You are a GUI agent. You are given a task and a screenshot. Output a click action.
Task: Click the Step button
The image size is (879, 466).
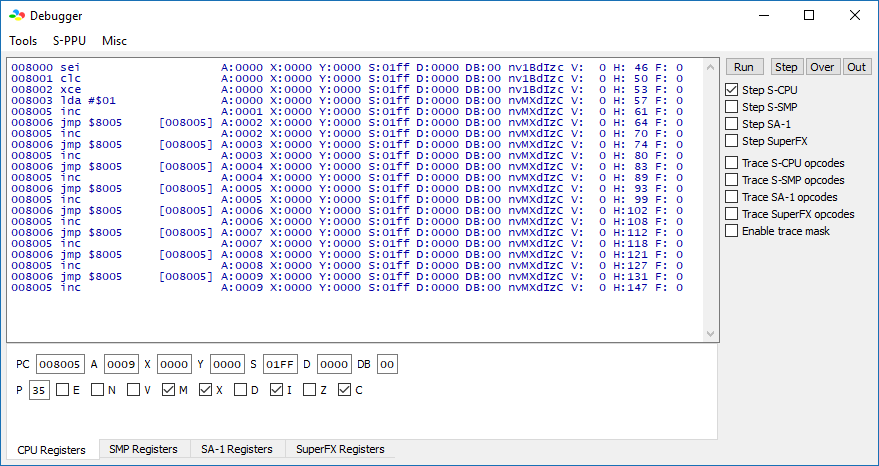pos(786,67)
